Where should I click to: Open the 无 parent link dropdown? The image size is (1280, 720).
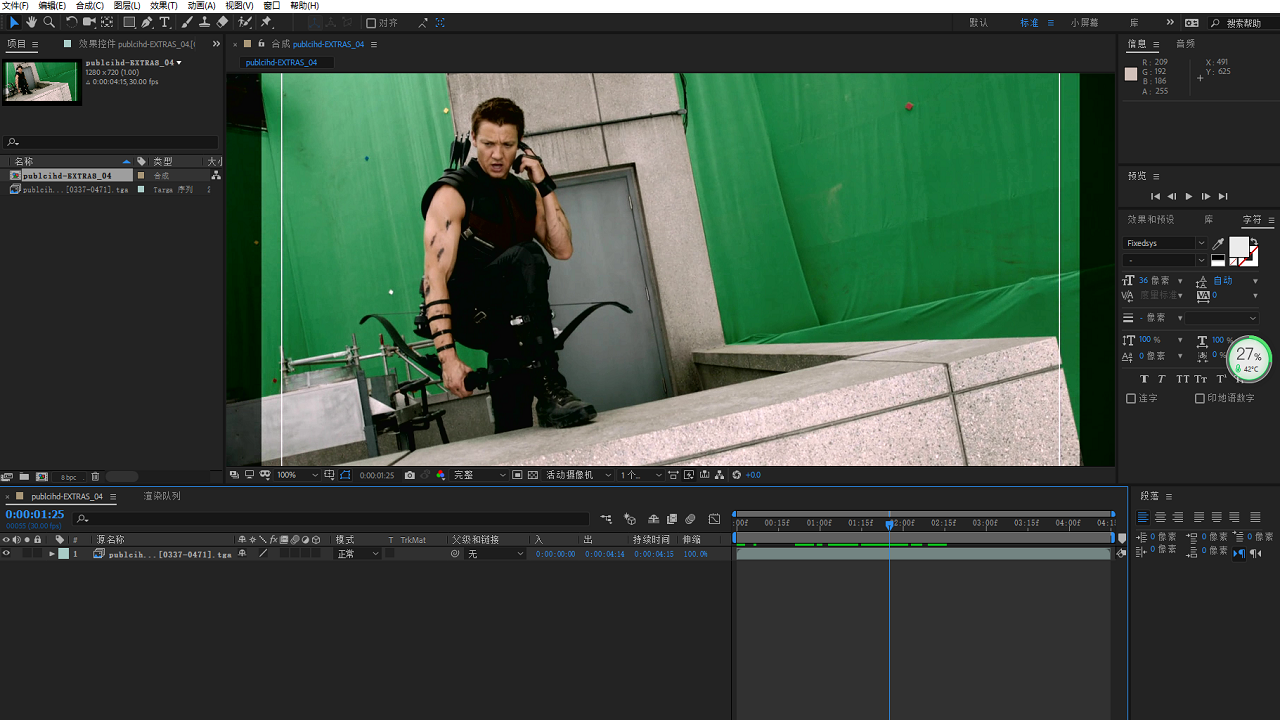pos(495,554)
